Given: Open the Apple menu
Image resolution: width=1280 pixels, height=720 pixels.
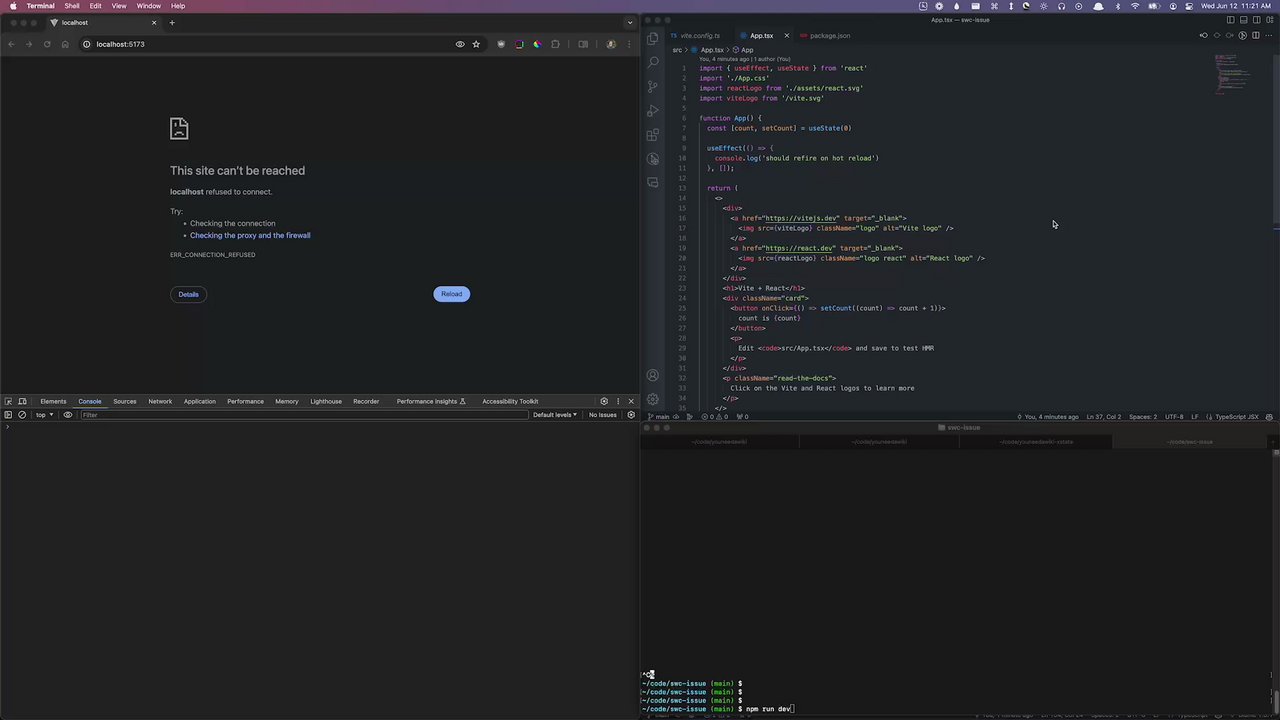Looking at the screenshot, I should pos(13,6).
